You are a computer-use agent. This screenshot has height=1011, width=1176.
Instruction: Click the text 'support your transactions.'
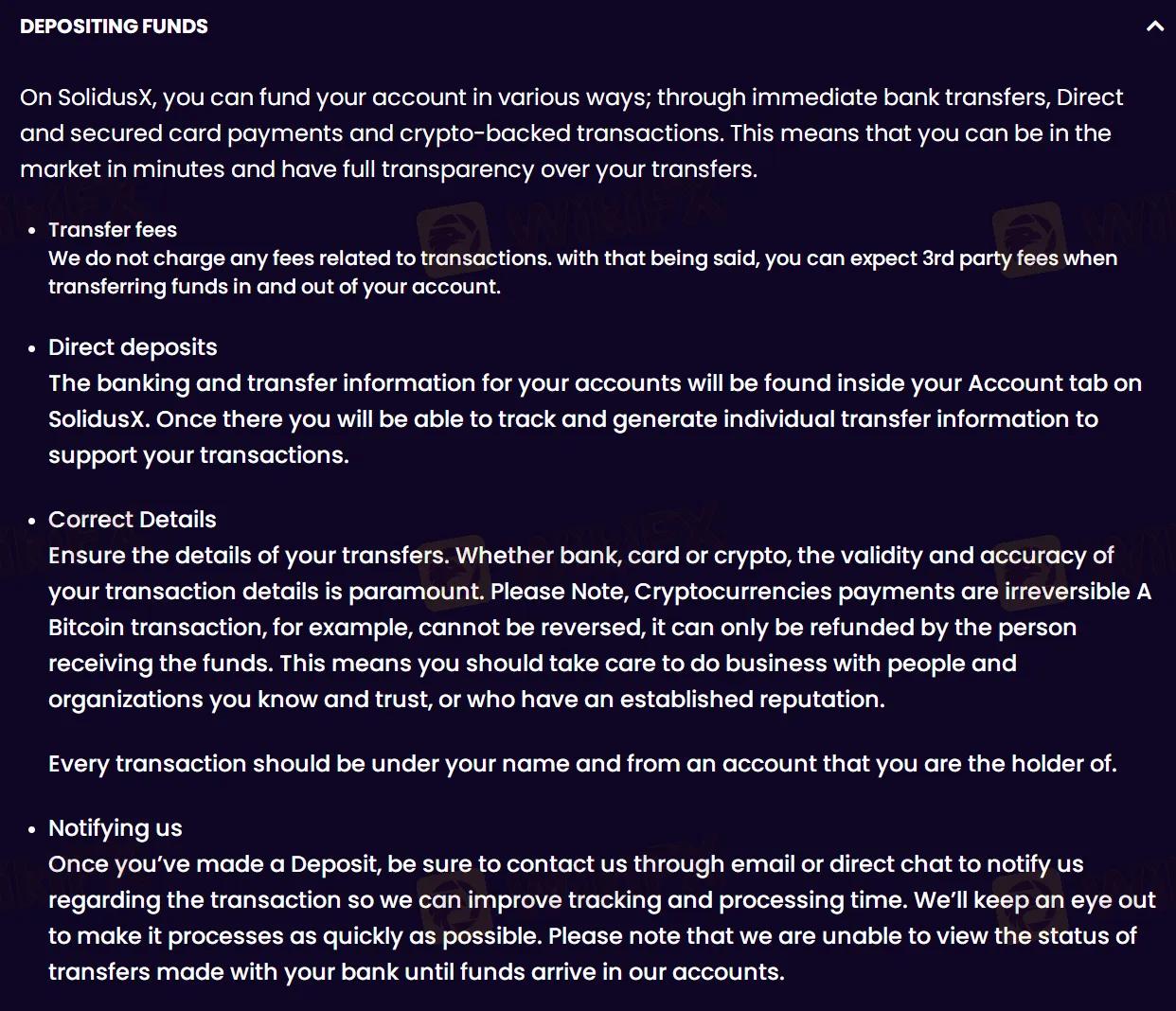(199, 455)
